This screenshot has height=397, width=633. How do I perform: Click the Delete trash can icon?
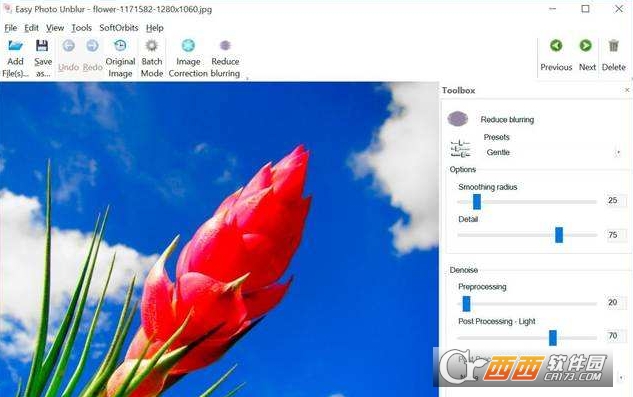614,46
